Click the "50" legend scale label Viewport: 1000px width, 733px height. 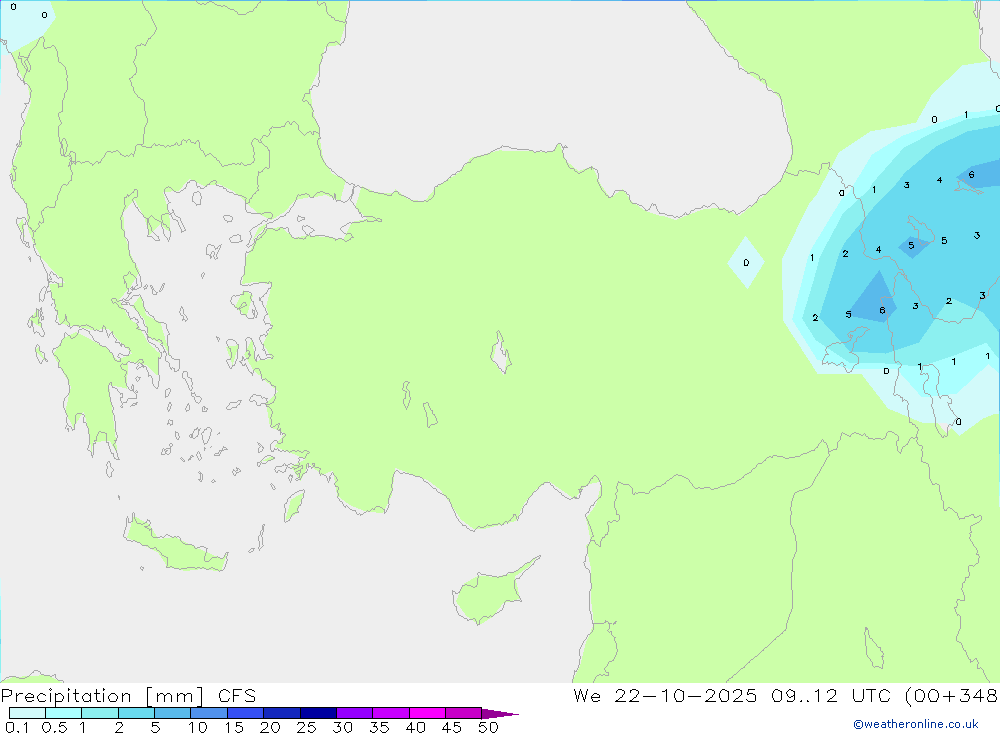[488, 727]
